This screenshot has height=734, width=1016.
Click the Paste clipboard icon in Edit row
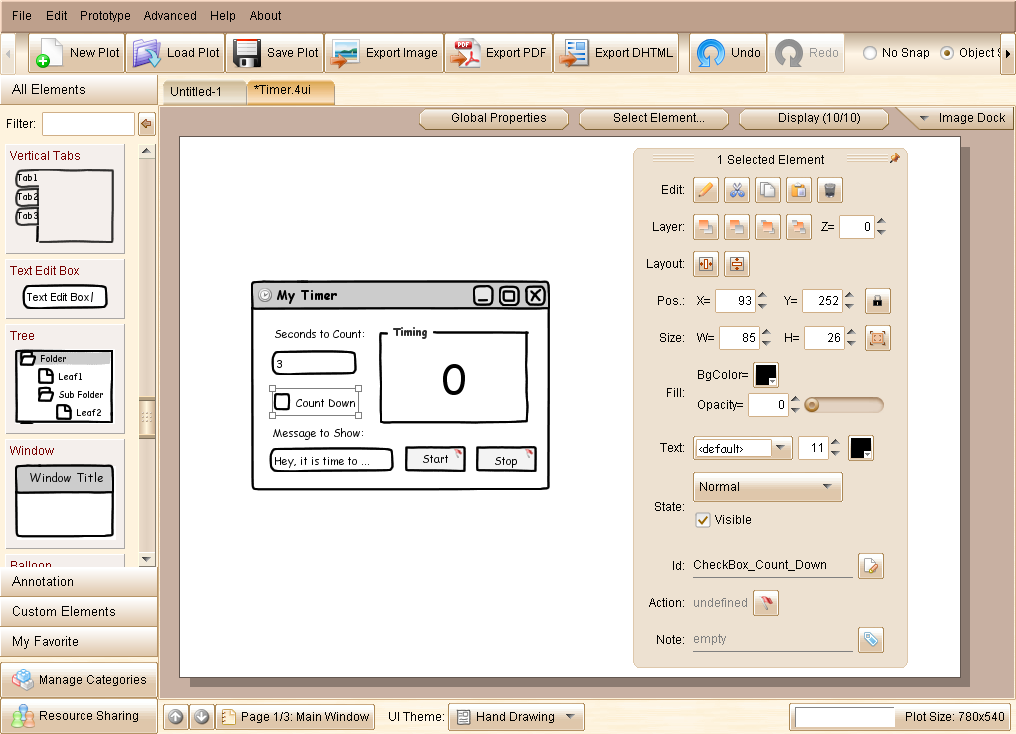(798, 190)
